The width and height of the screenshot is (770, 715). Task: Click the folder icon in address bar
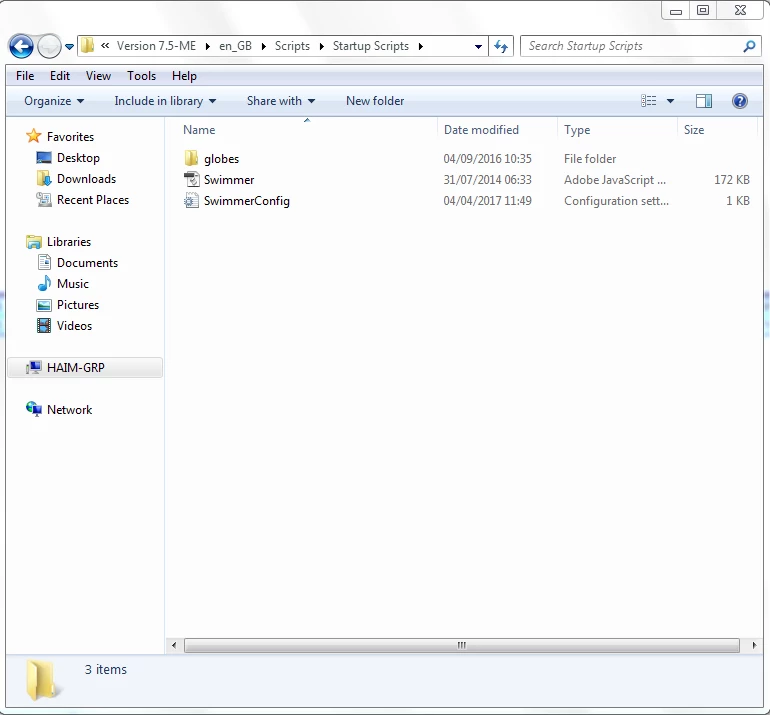[x=87, y=46]
